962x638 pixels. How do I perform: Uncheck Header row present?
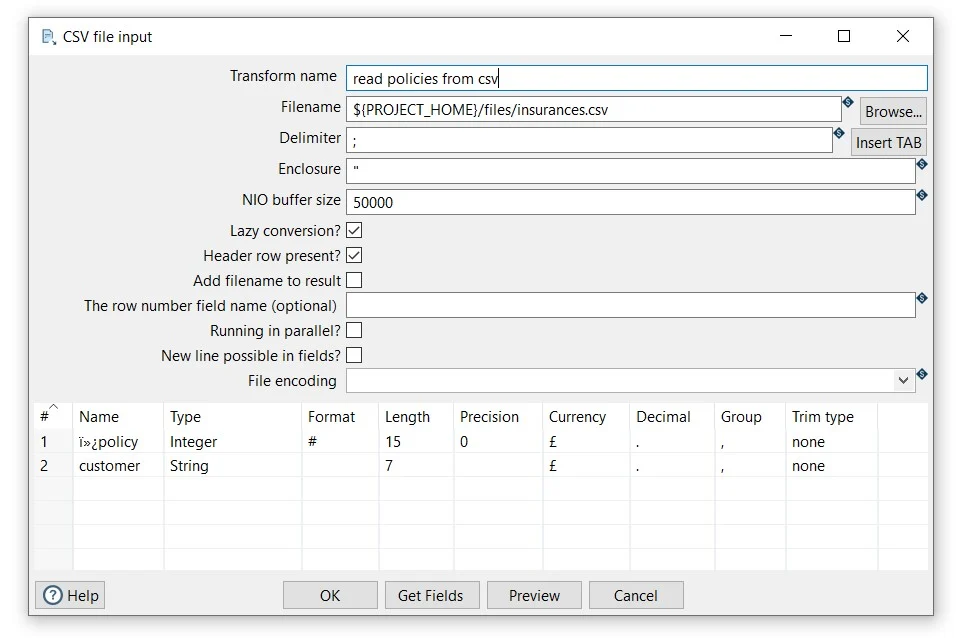(x=354, y=255)
